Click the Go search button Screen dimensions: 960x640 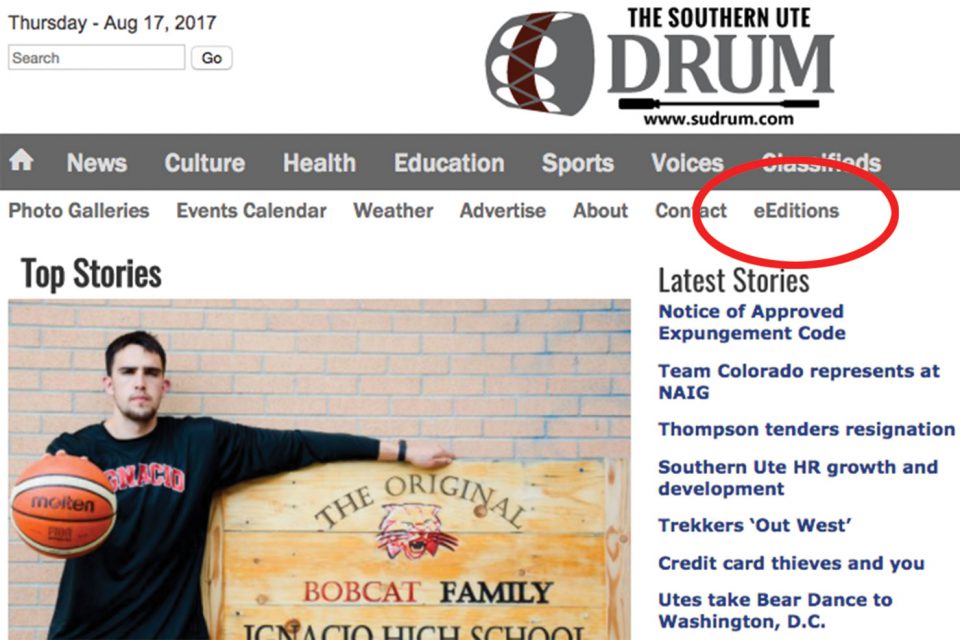211,58
